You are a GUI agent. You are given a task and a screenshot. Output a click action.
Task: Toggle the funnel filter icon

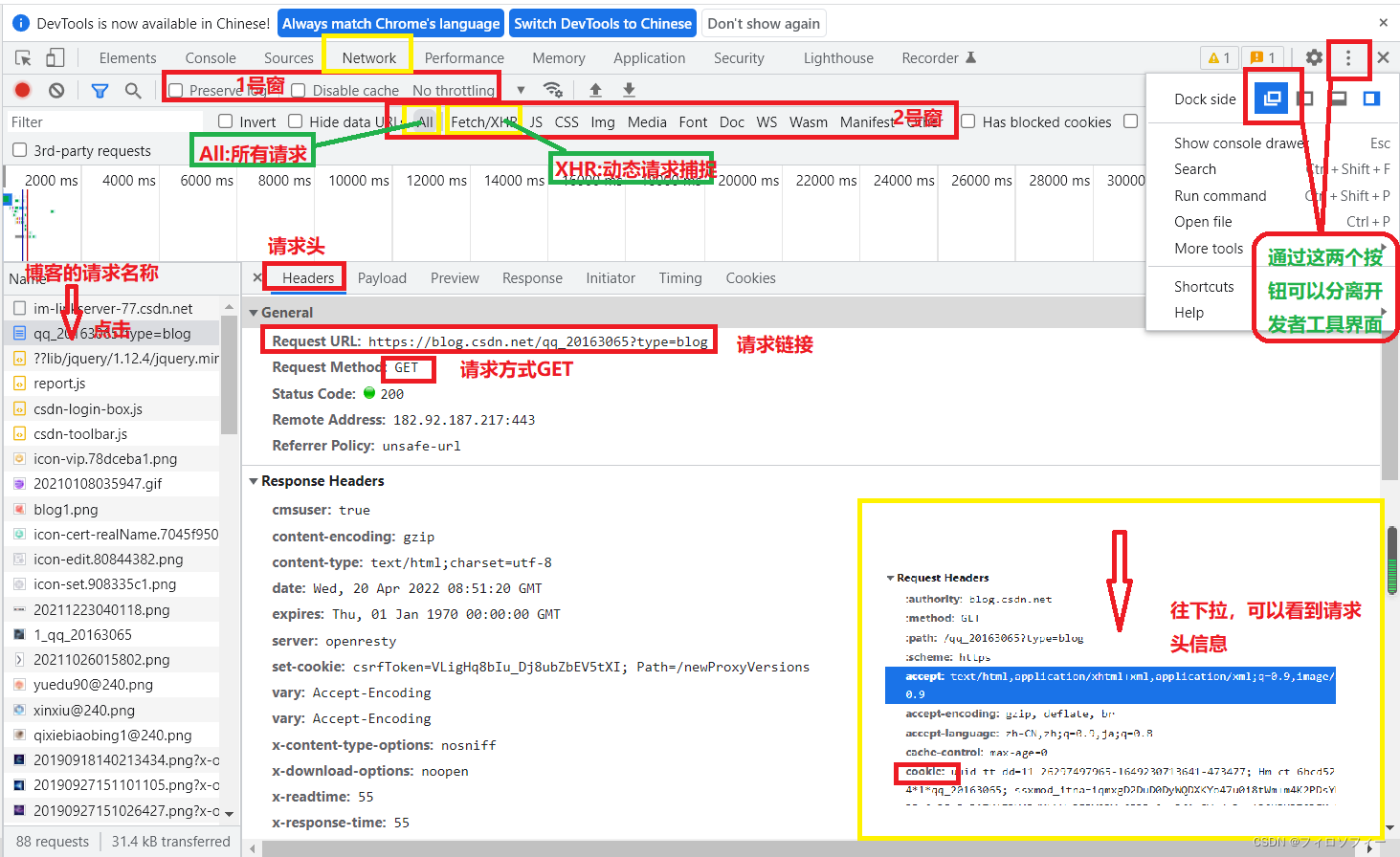pos(100,90)
